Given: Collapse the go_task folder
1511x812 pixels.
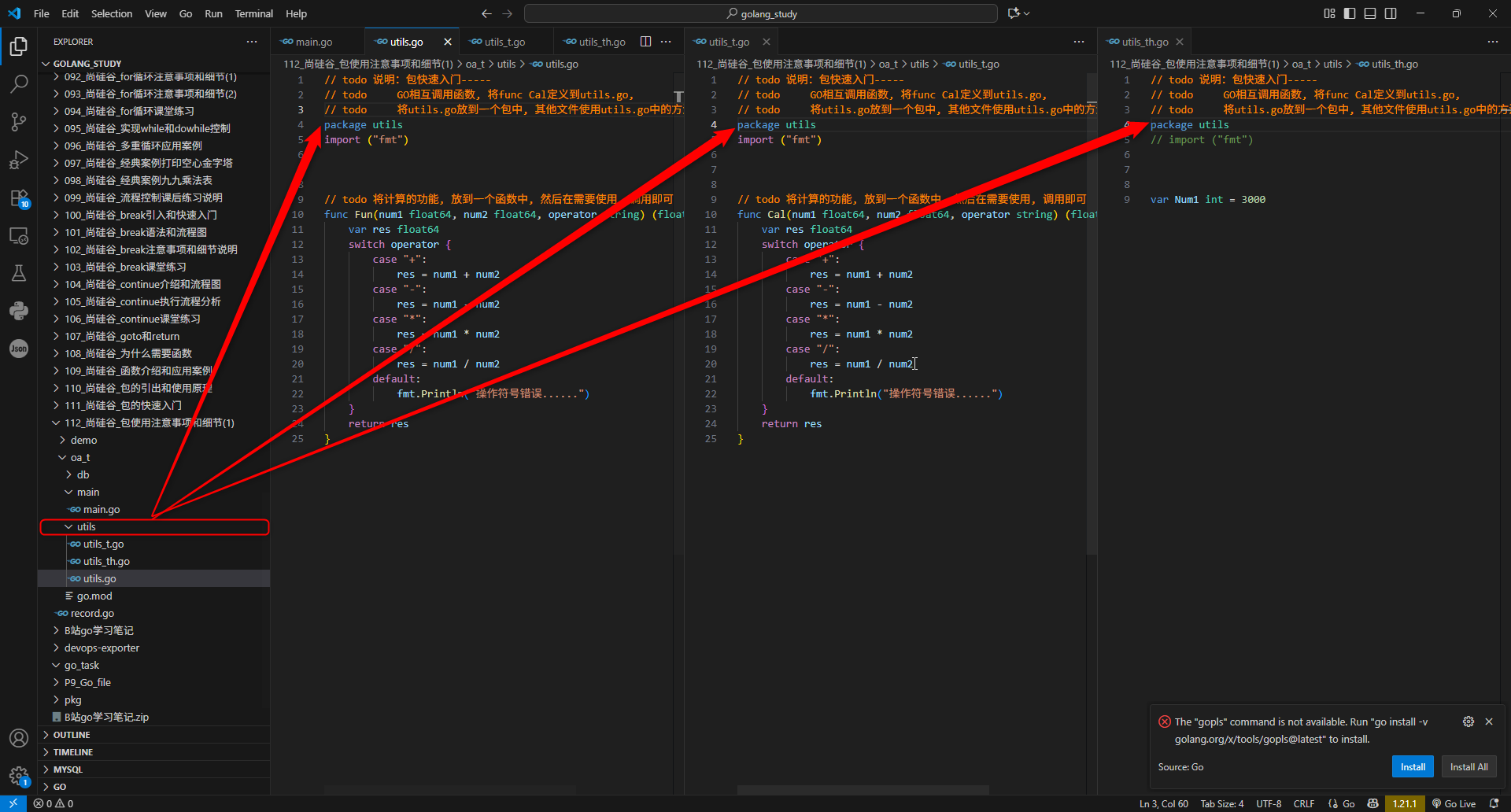Looking at the screenshot, I should 154,665.
